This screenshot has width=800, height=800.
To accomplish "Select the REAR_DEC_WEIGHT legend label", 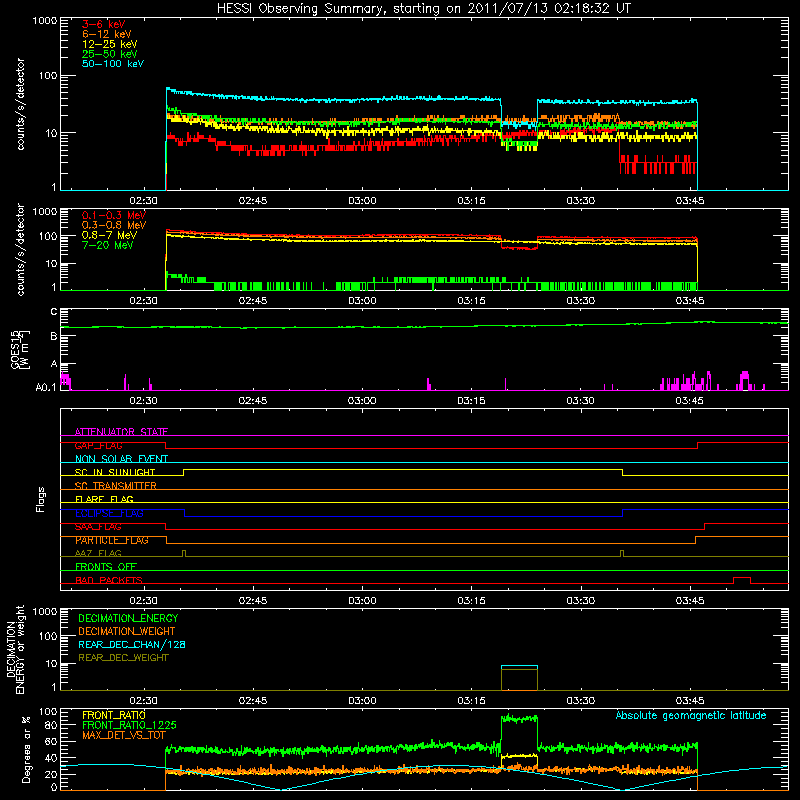I will (123, 658).
